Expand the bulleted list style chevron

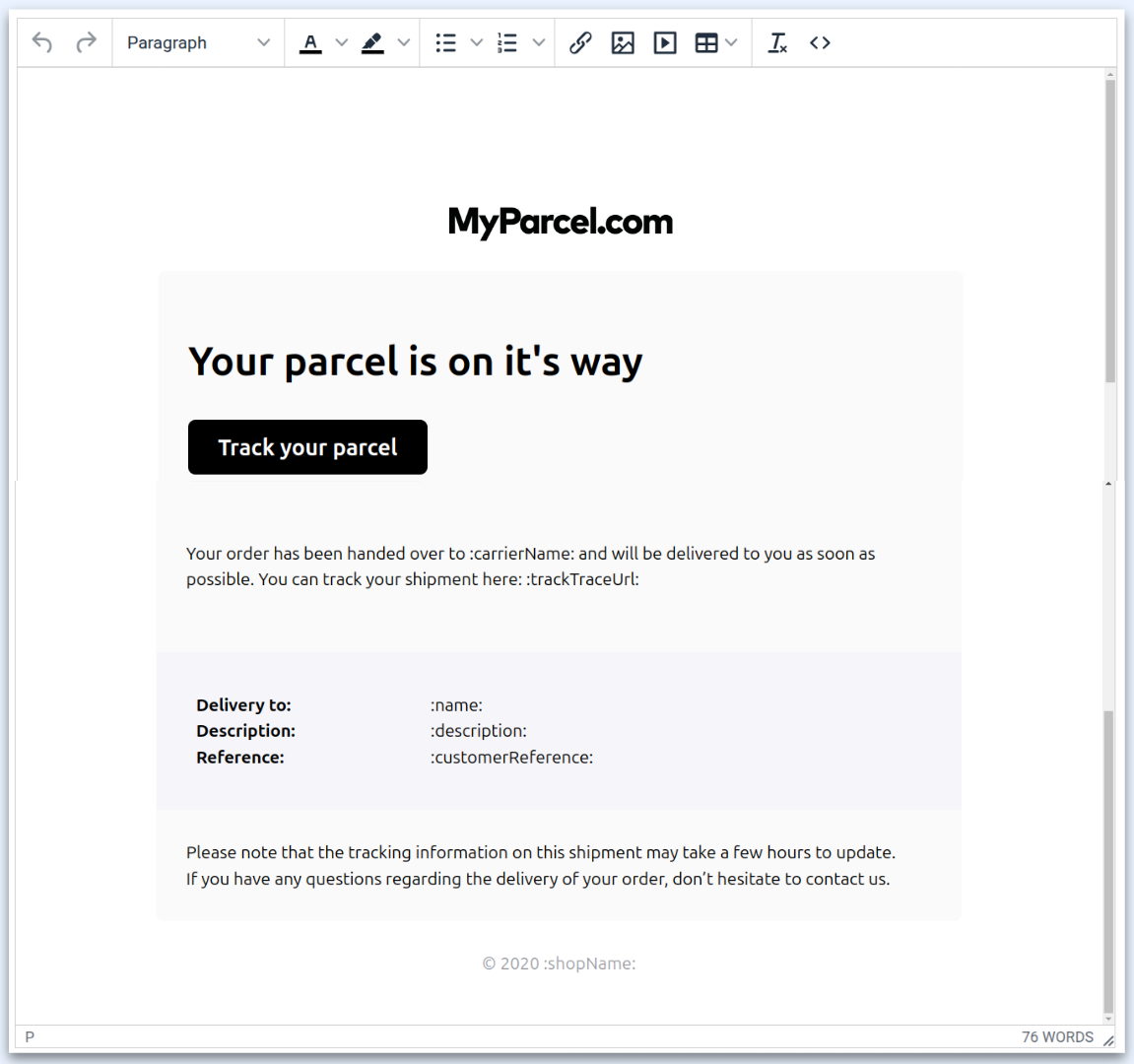(x=476, y=42)
